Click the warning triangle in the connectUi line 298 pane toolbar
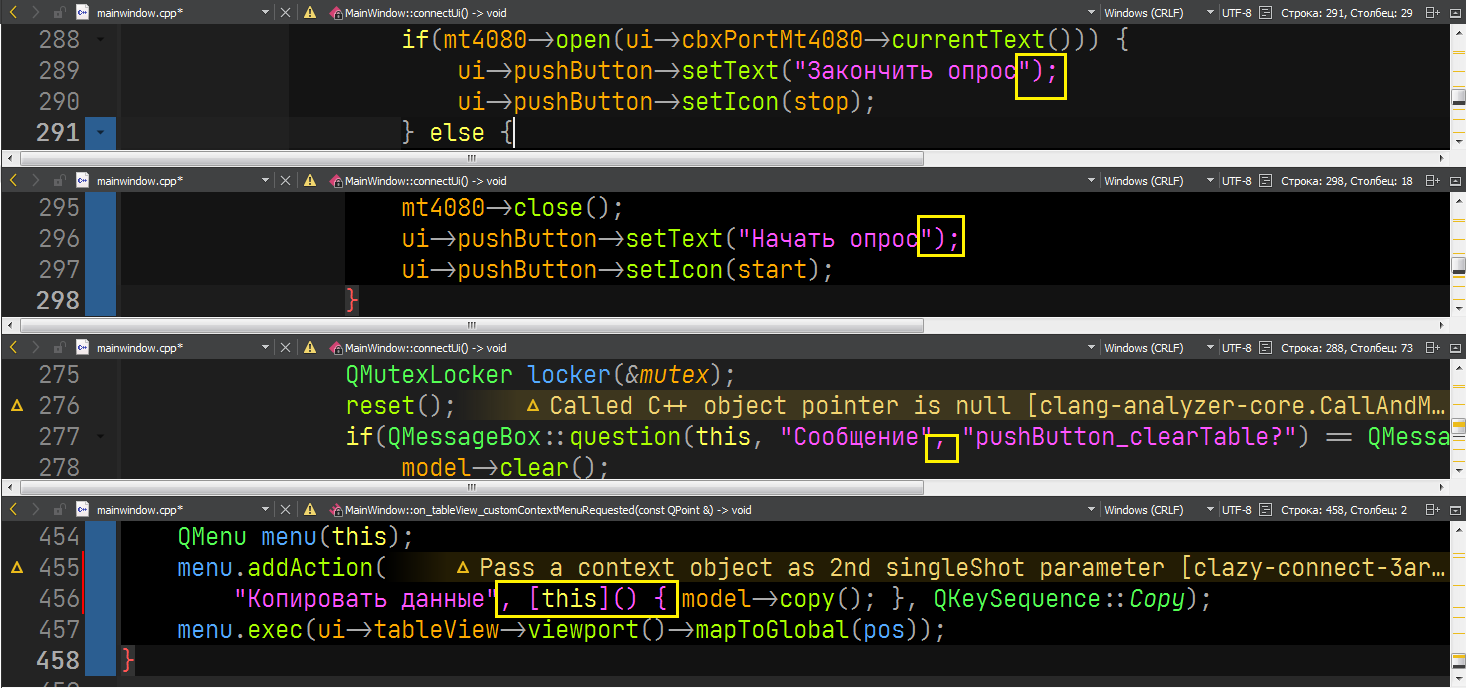This screenshot has height=688, width=1466. 310,181
